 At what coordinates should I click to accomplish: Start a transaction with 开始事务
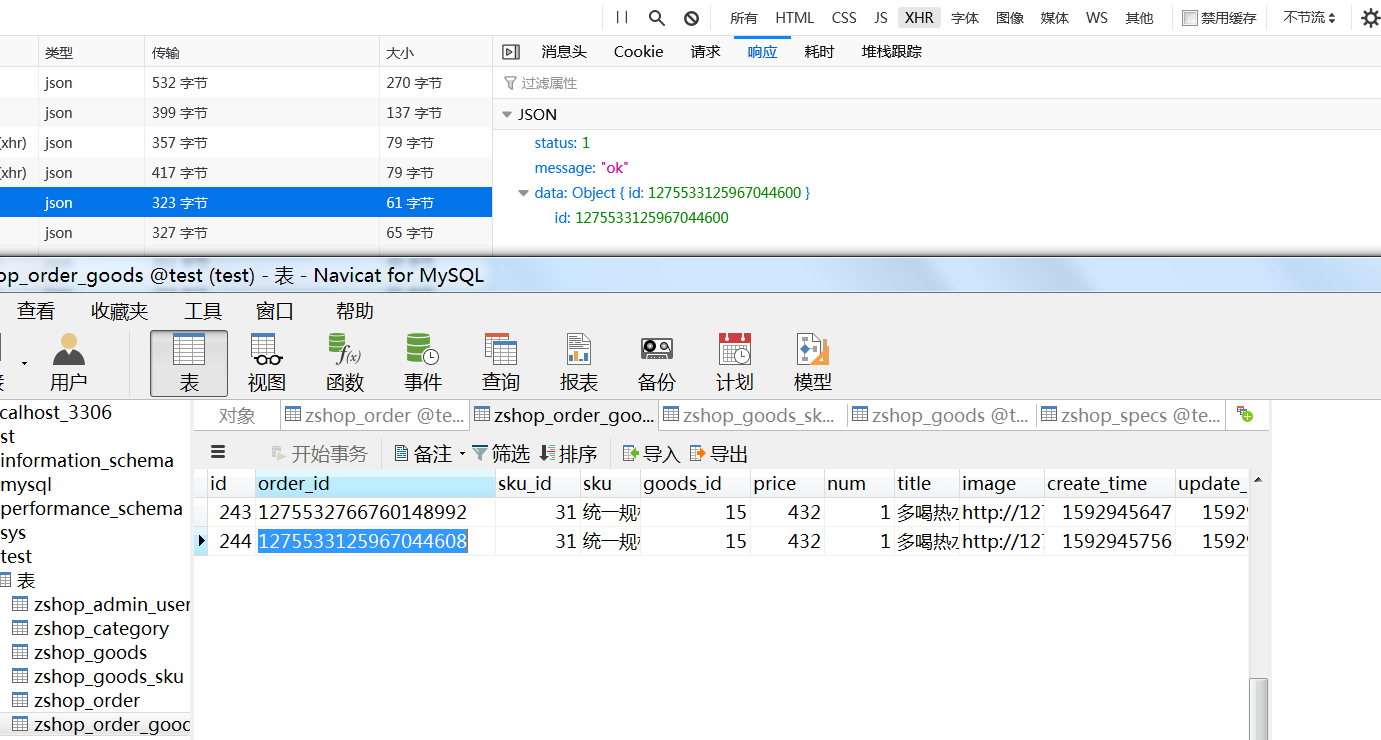319,454
